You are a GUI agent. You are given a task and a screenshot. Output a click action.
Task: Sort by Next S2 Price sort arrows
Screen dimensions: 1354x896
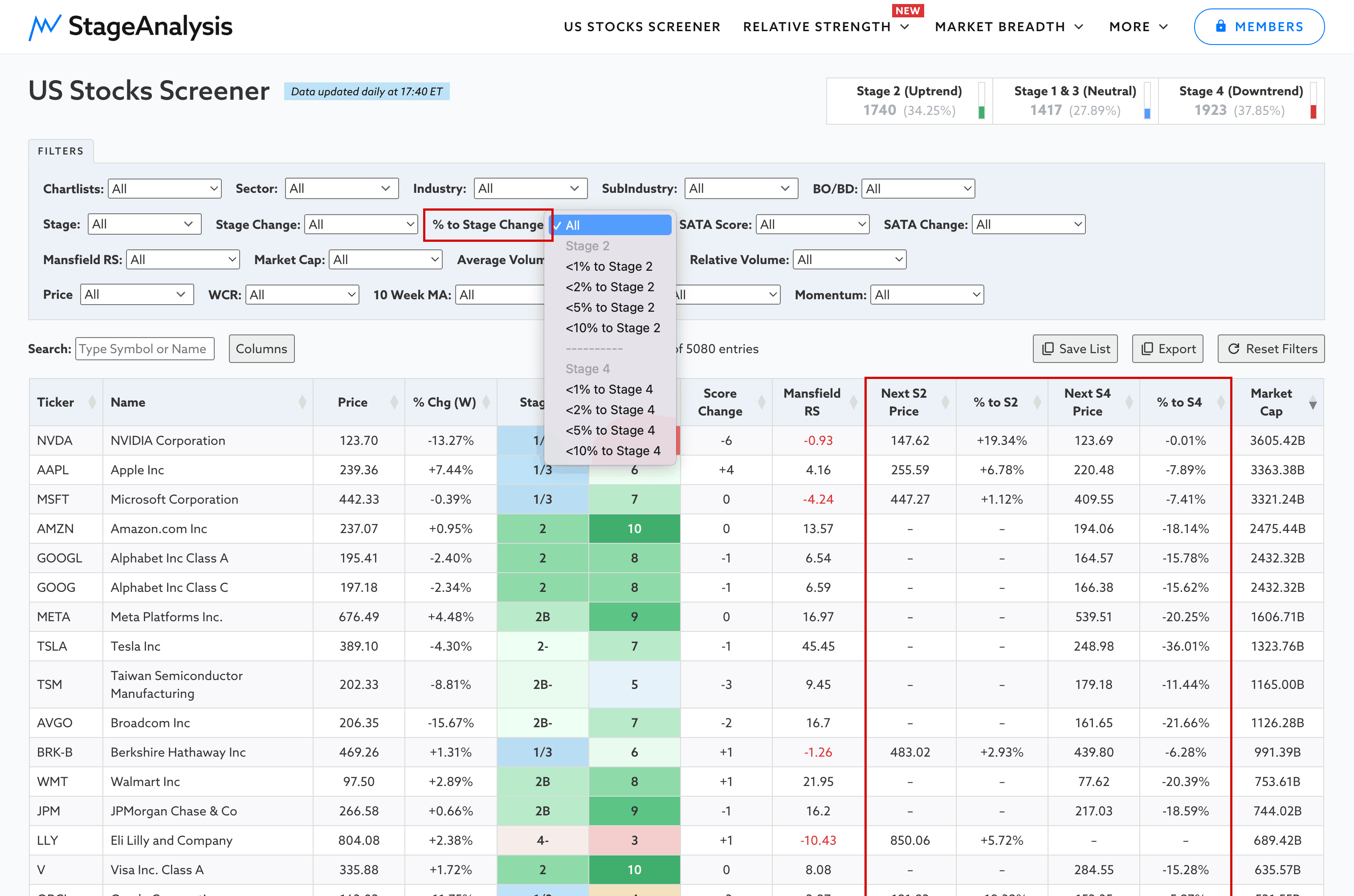[945, 402]
